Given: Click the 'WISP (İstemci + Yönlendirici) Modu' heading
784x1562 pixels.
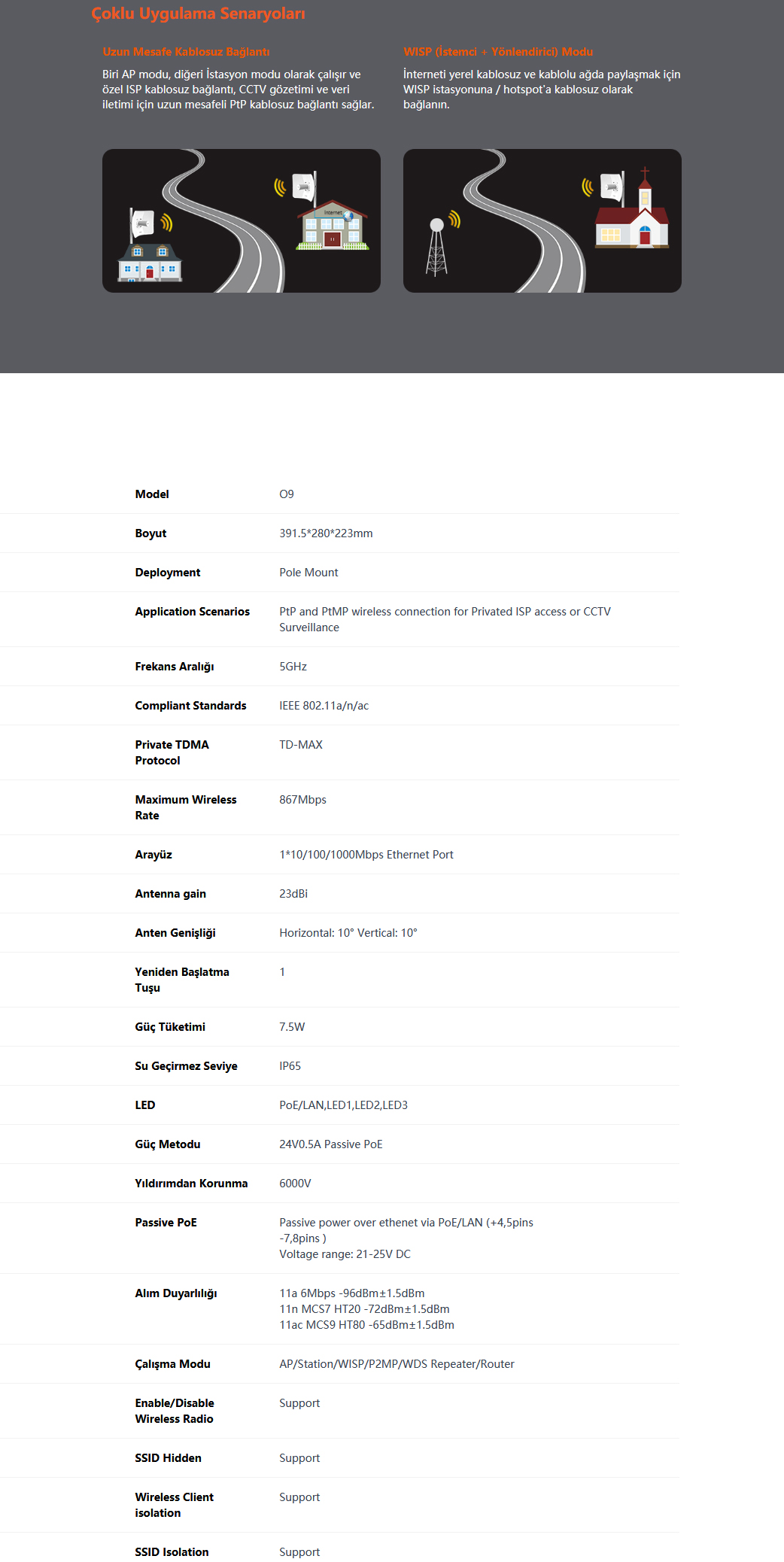Looking at the screenshot, I should tap(498, 52).
